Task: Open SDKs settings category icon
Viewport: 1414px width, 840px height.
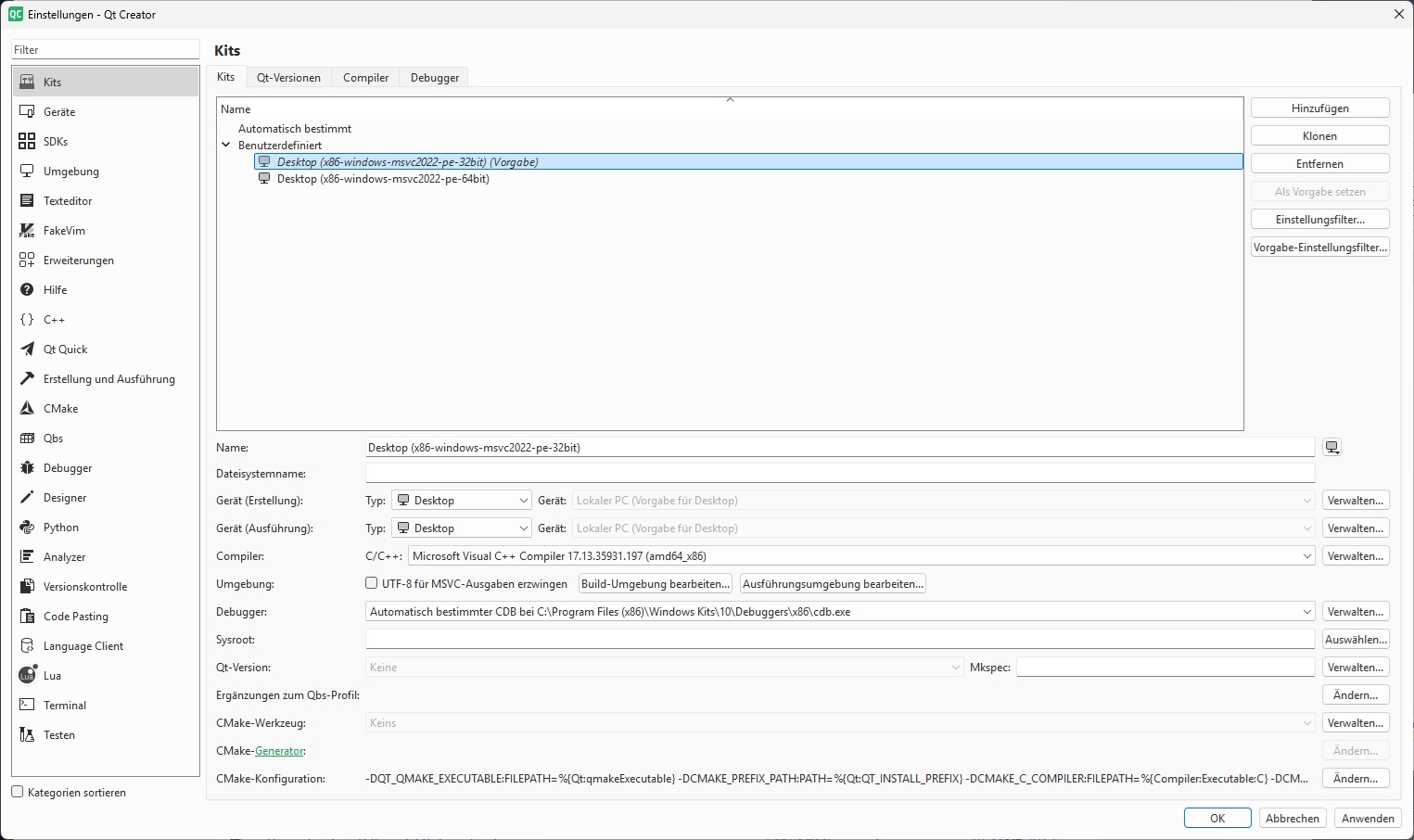Action: 27,141
